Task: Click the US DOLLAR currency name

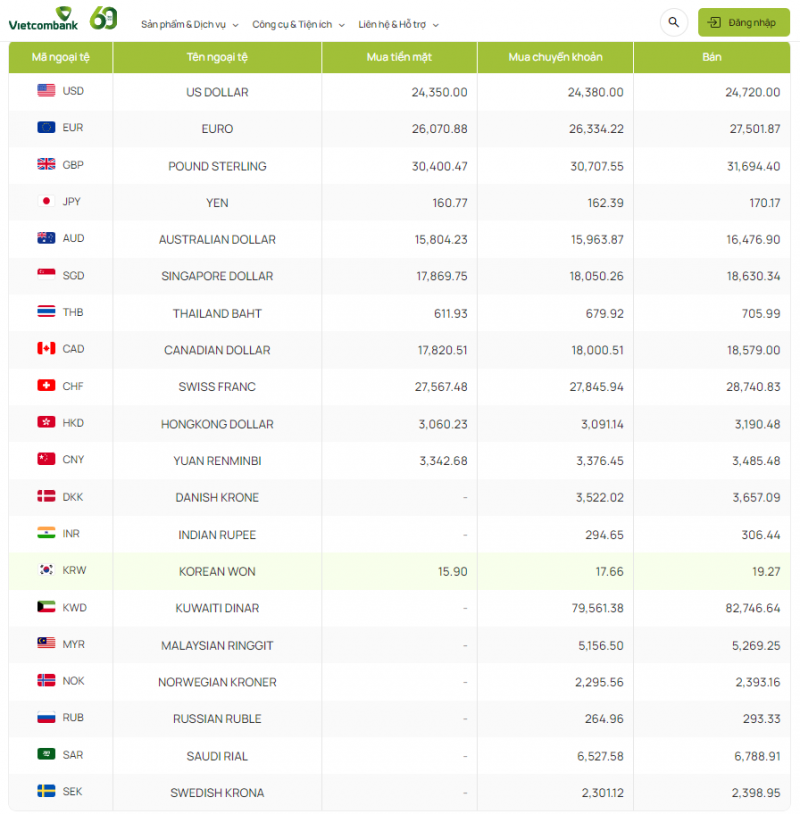Action: tap(217, 92)
